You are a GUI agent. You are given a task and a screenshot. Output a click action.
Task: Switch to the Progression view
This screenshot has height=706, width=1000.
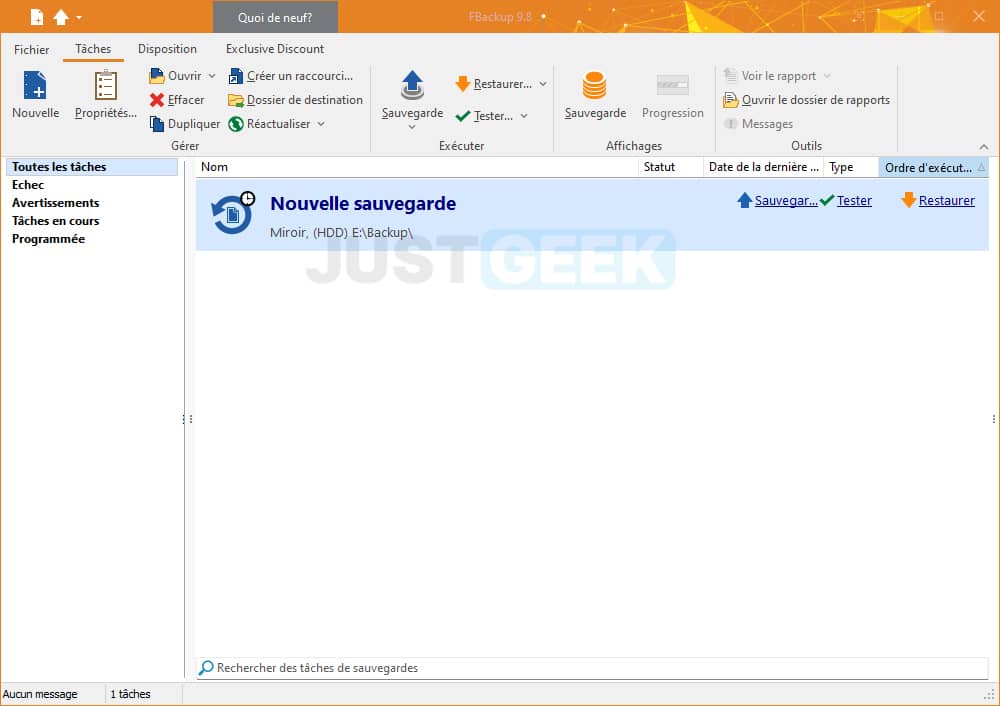pyautogui.click(x=672, y=94)
